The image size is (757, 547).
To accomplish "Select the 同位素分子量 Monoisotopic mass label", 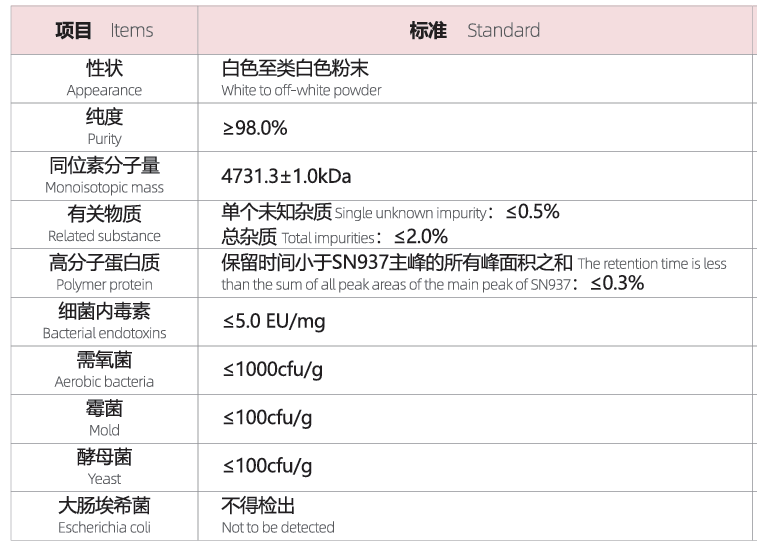I will pos(104,175).
